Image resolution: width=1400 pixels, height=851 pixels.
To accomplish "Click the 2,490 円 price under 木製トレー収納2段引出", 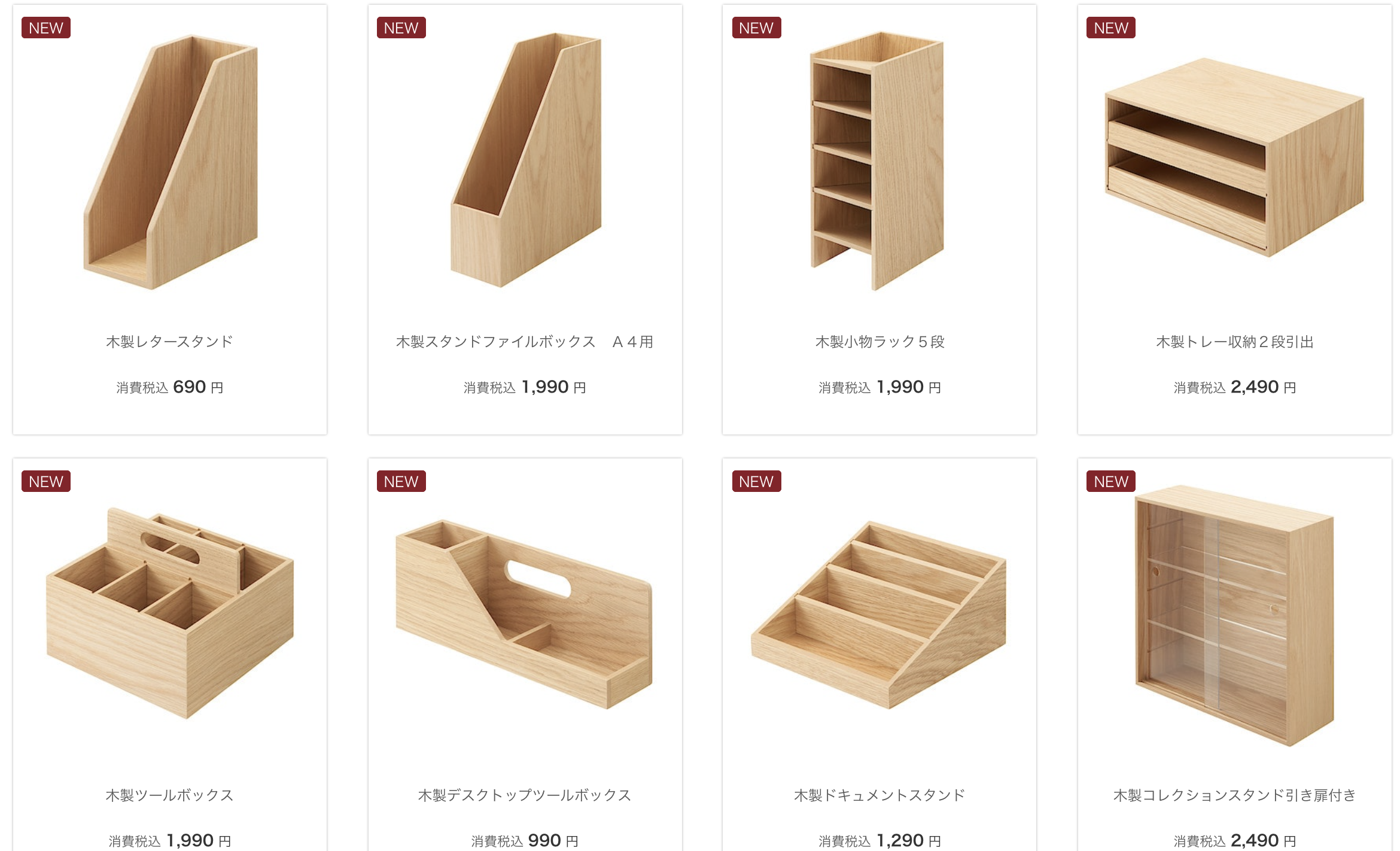I will coord(1264,387).
